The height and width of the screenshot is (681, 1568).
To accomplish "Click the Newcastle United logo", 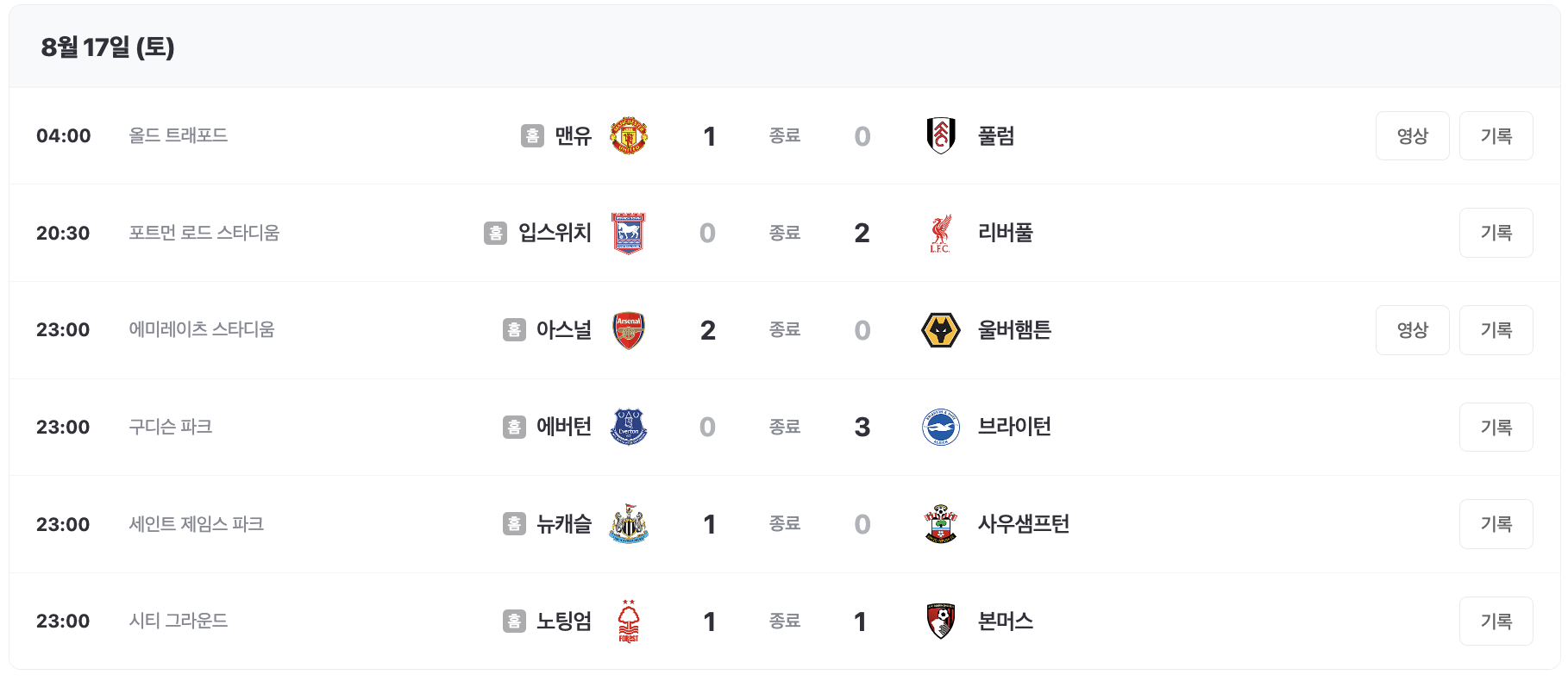I will (630, 523).
